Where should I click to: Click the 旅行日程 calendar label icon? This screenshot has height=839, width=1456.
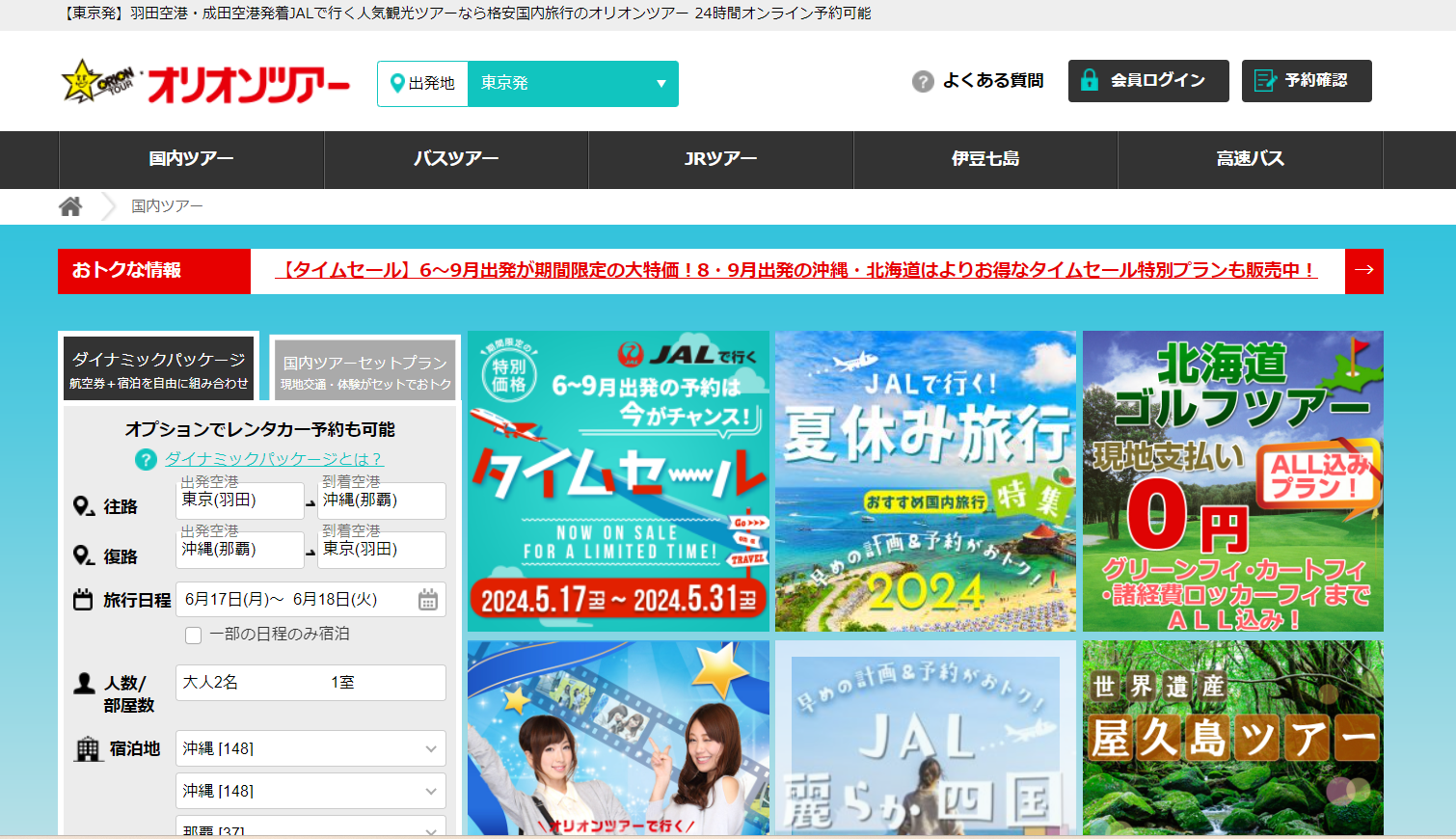[83, 600]
